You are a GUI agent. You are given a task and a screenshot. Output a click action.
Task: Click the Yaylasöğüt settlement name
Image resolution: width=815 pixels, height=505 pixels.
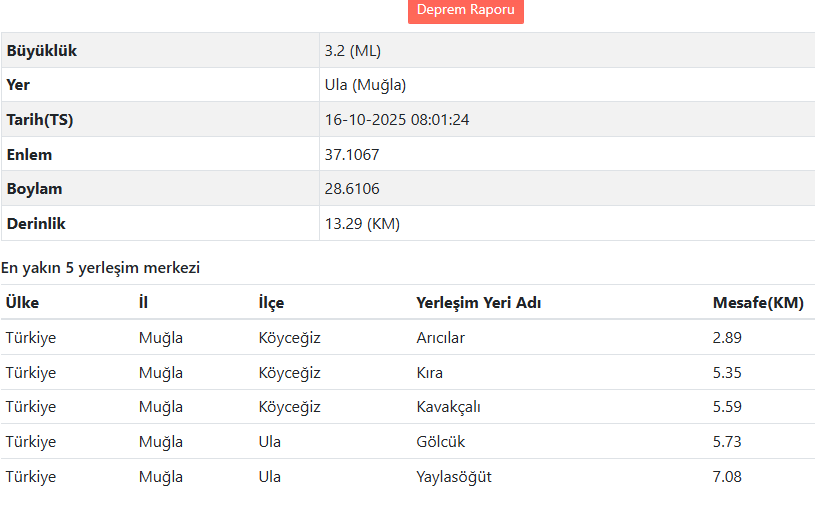pyautogui.click(x=454, y=477)
